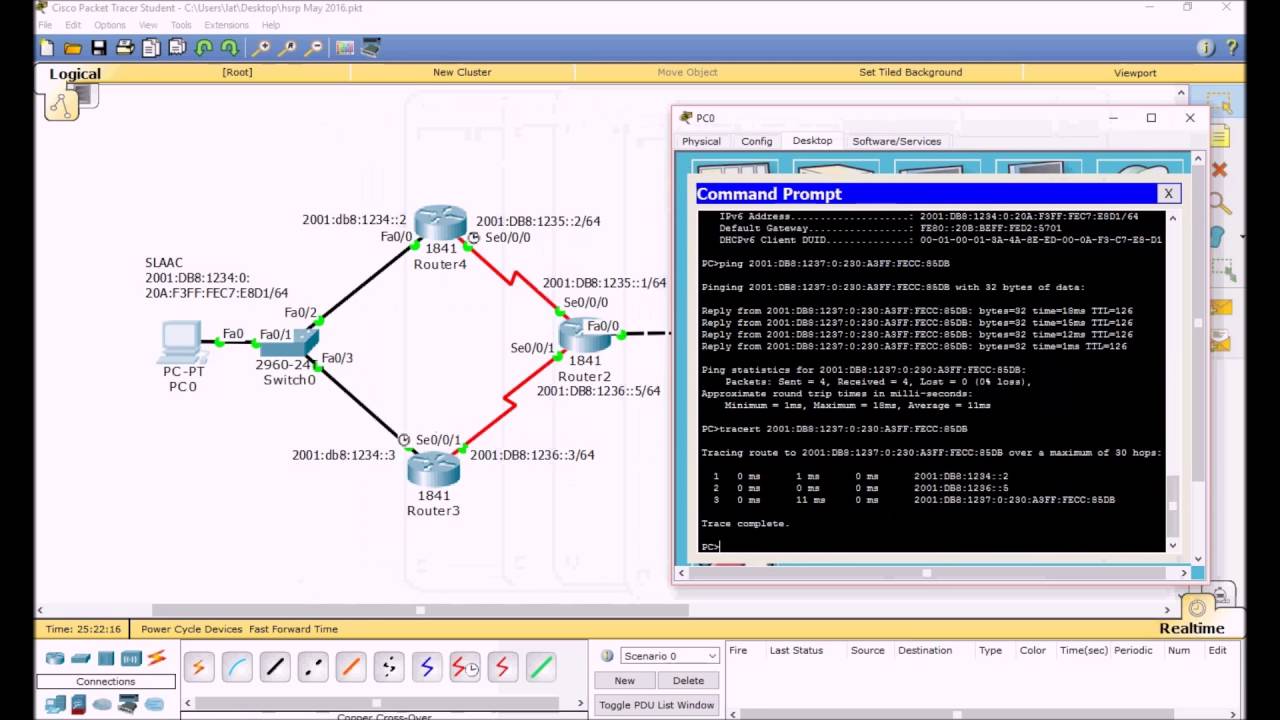Choose Serial DCE cable with clock
1280x720 pixels.
pos(465,667)
